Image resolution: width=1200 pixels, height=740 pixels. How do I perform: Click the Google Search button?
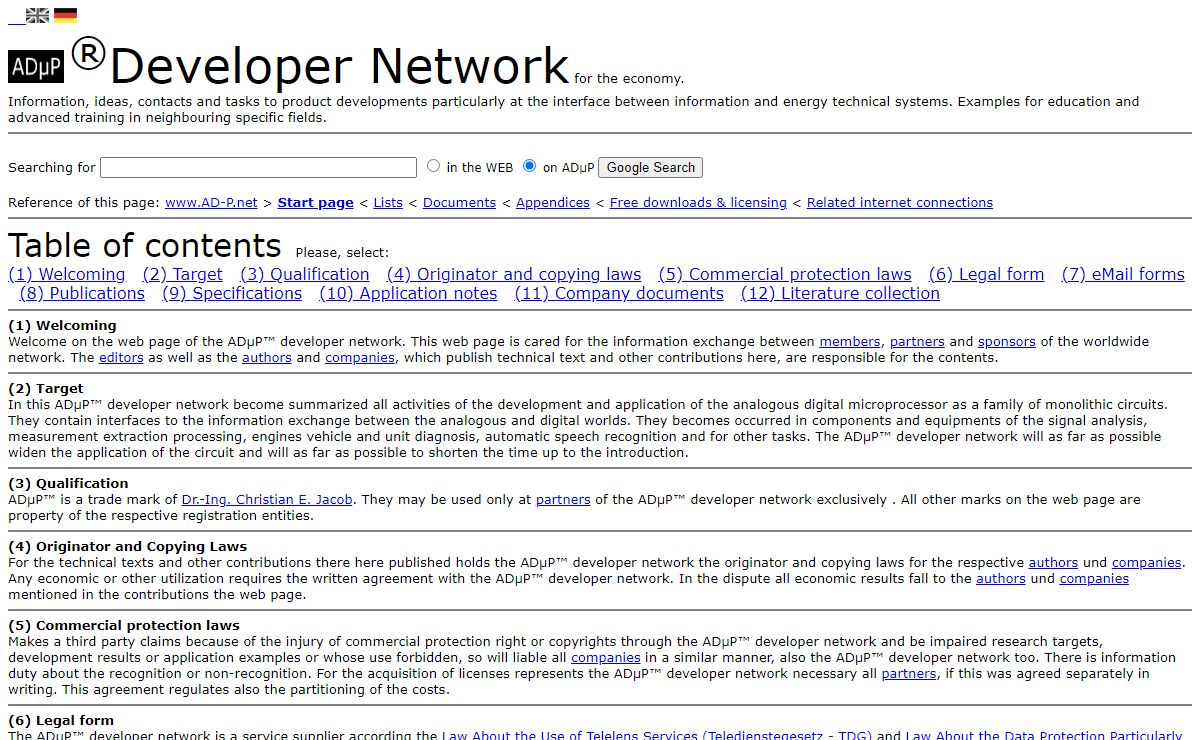pos(650,167)
